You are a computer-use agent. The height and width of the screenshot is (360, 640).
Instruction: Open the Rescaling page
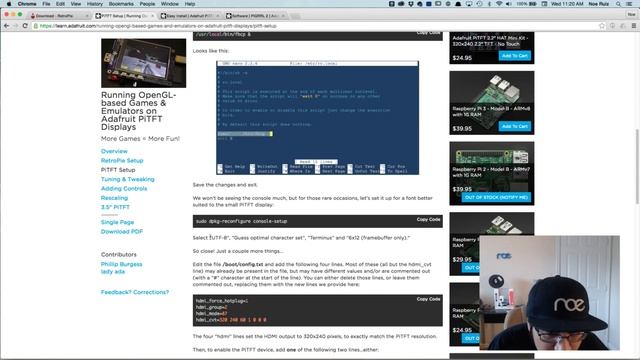[x=114, y=198]
